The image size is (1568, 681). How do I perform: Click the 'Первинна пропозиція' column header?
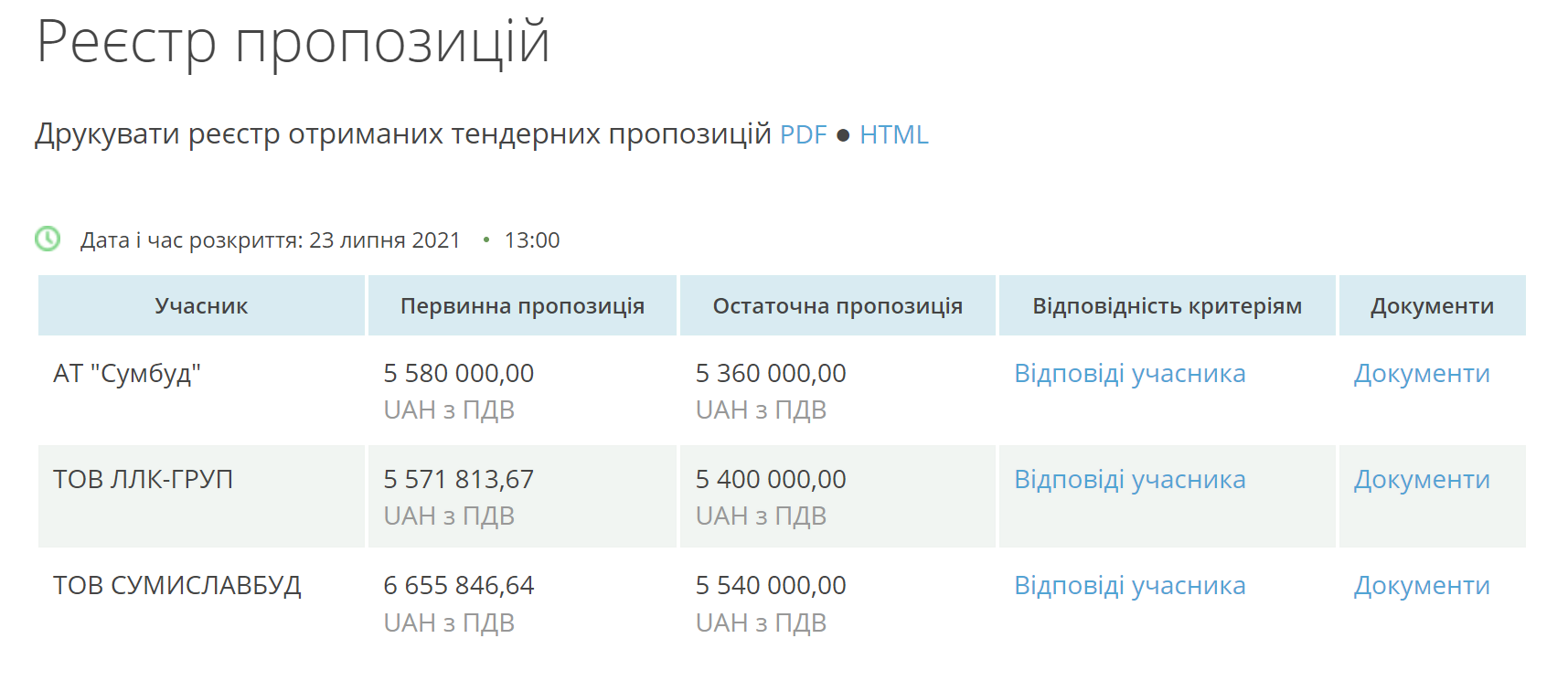521,305
